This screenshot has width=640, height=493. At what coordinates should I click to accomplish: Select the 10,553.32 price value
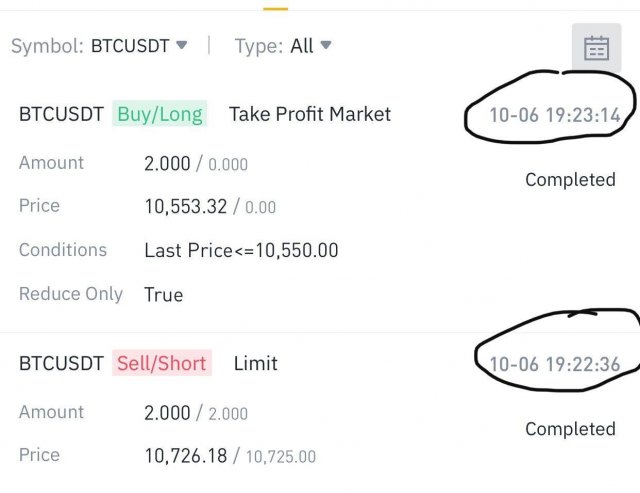[186, 207]
